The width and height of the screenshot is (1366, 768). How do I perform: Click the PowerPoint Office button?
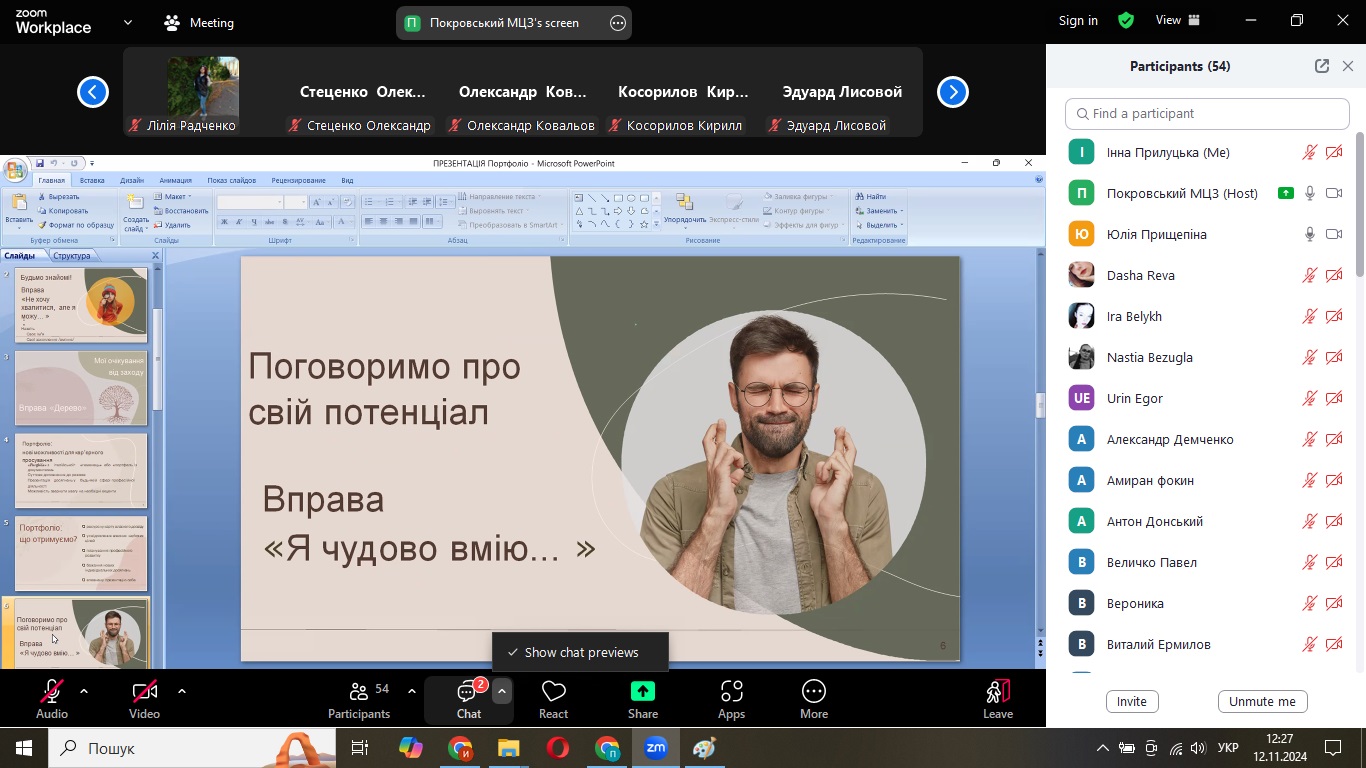click(x=15, y=169)
